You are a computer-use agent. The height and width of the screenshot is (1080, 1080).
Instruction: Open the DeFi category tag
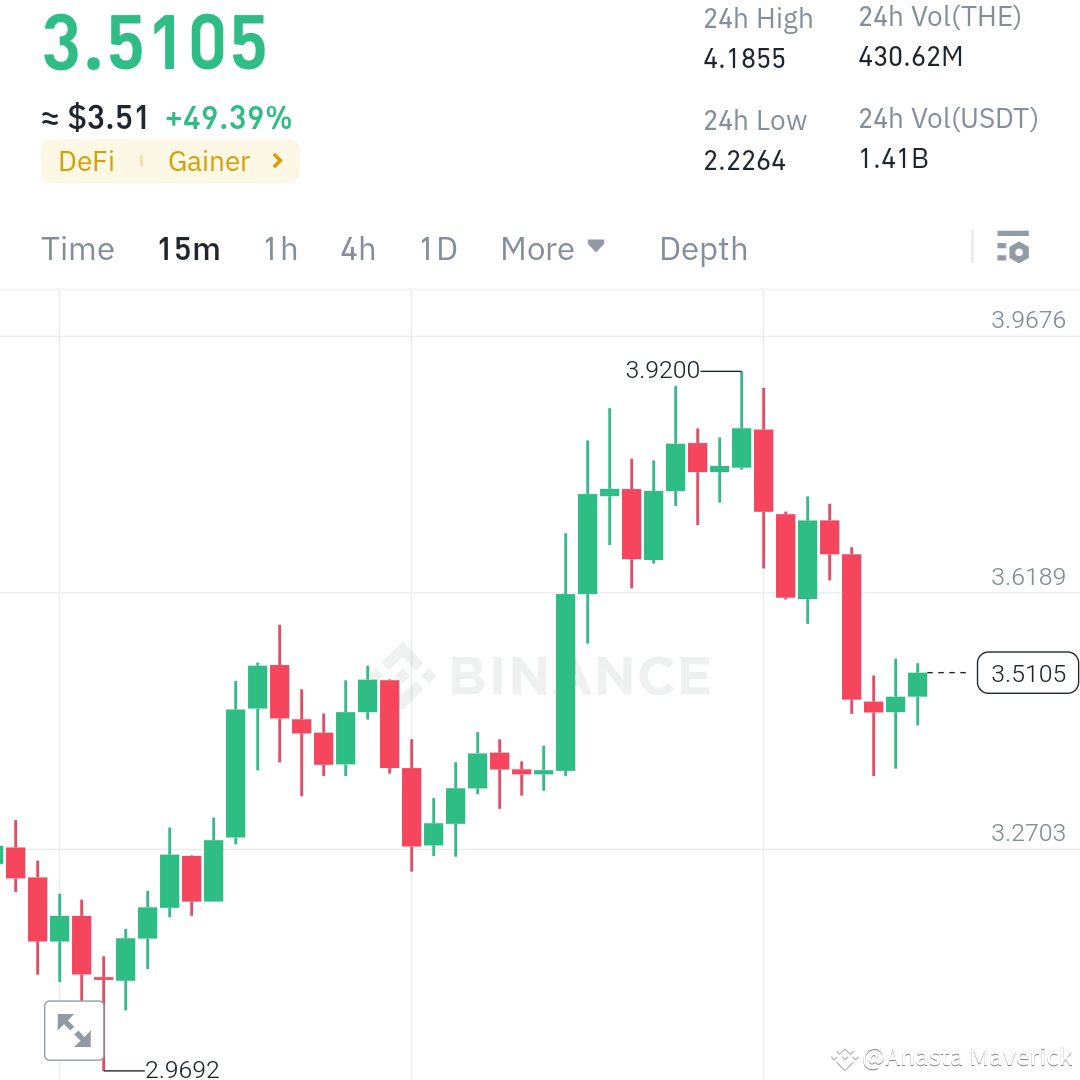coord(85,161)
